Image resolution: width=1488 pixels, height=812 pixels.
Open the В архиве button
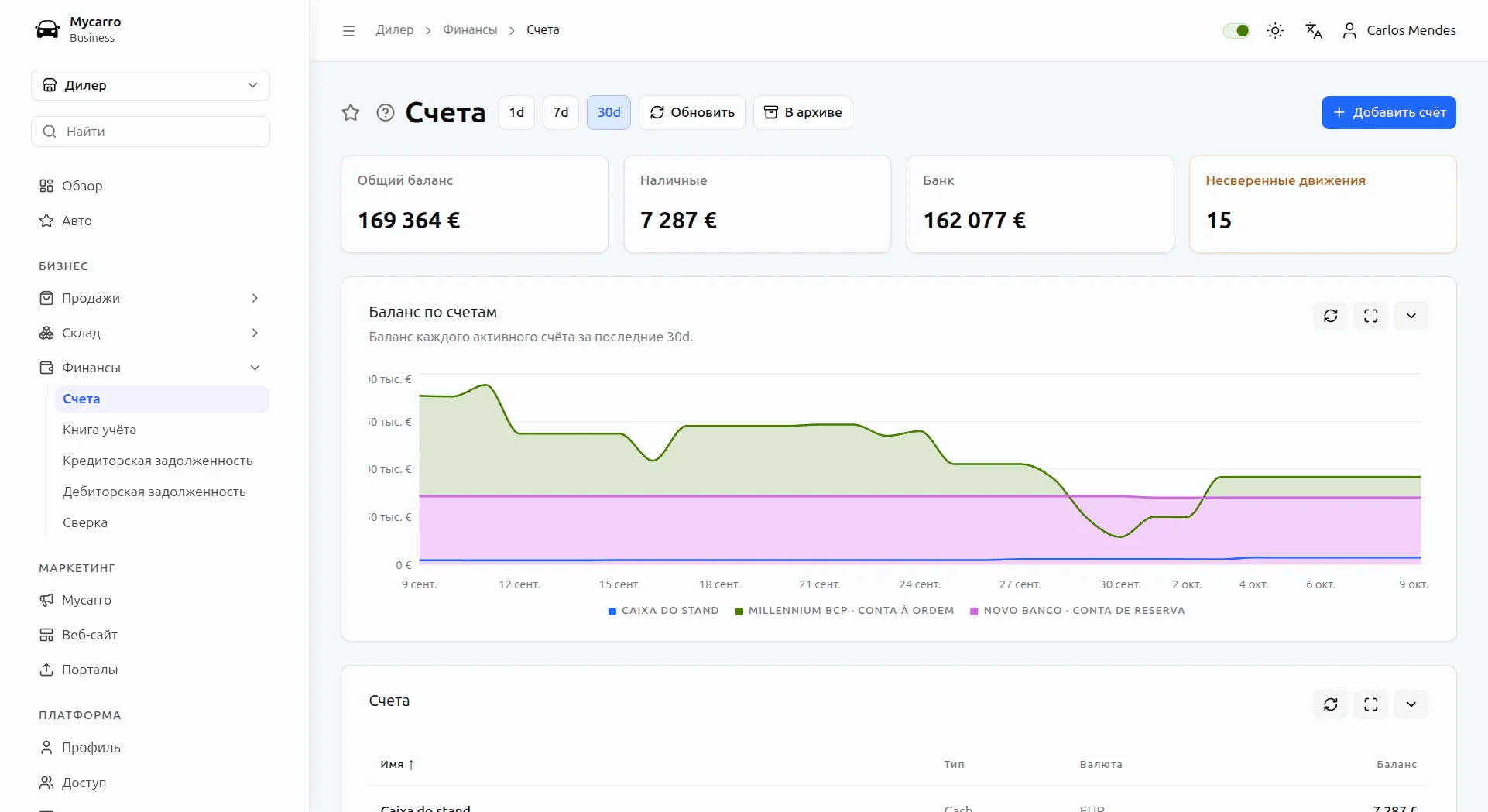(803, 112)
